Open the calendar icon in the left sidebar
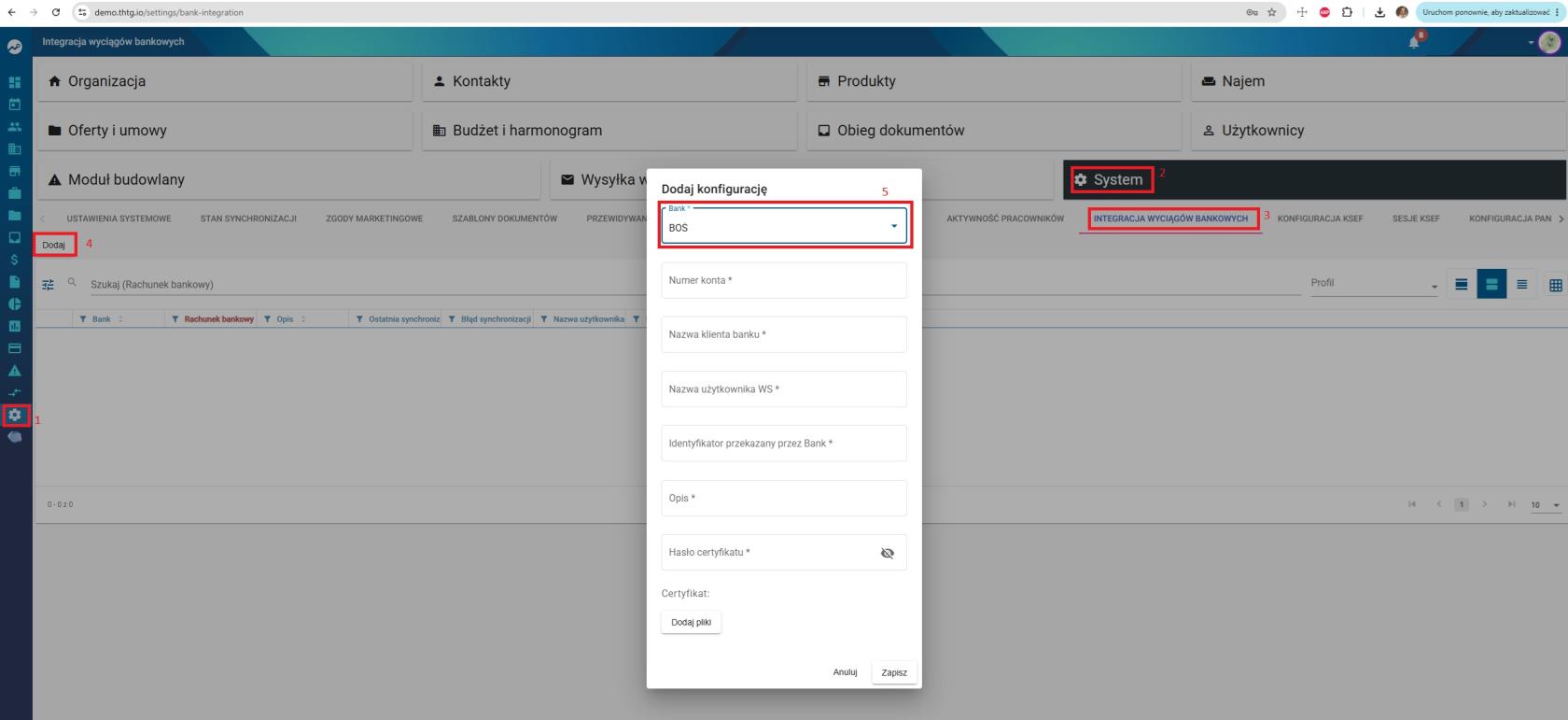Image resolution: width=1568 pixels, height=720 pixels. pyautogui.click(x=15, y=105)
